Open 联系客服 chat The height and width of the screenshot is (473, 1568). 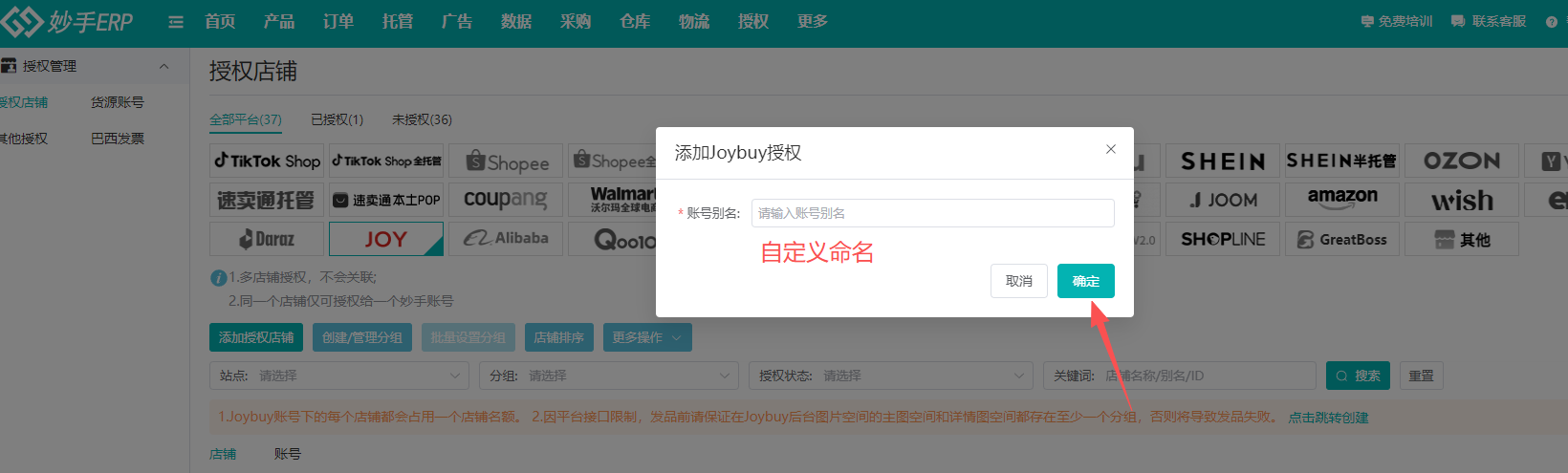pyautogui.click(x=1489, y=21)
